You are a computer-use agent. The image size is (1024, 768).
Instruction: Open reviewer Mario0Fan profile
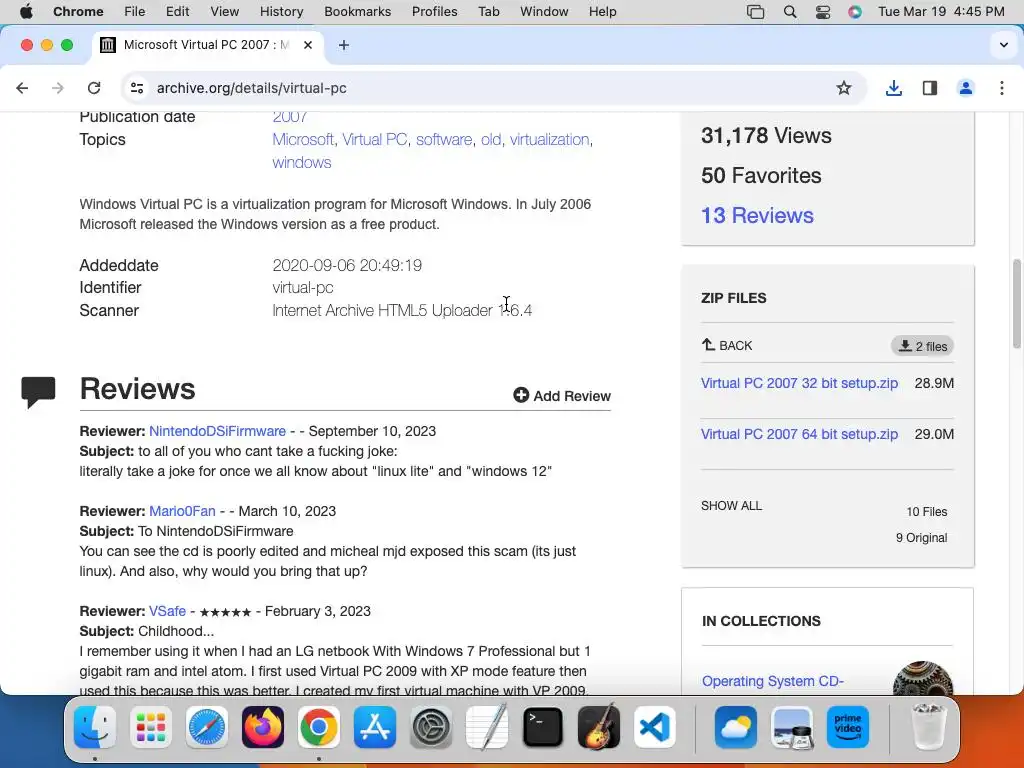click(182, 511)
